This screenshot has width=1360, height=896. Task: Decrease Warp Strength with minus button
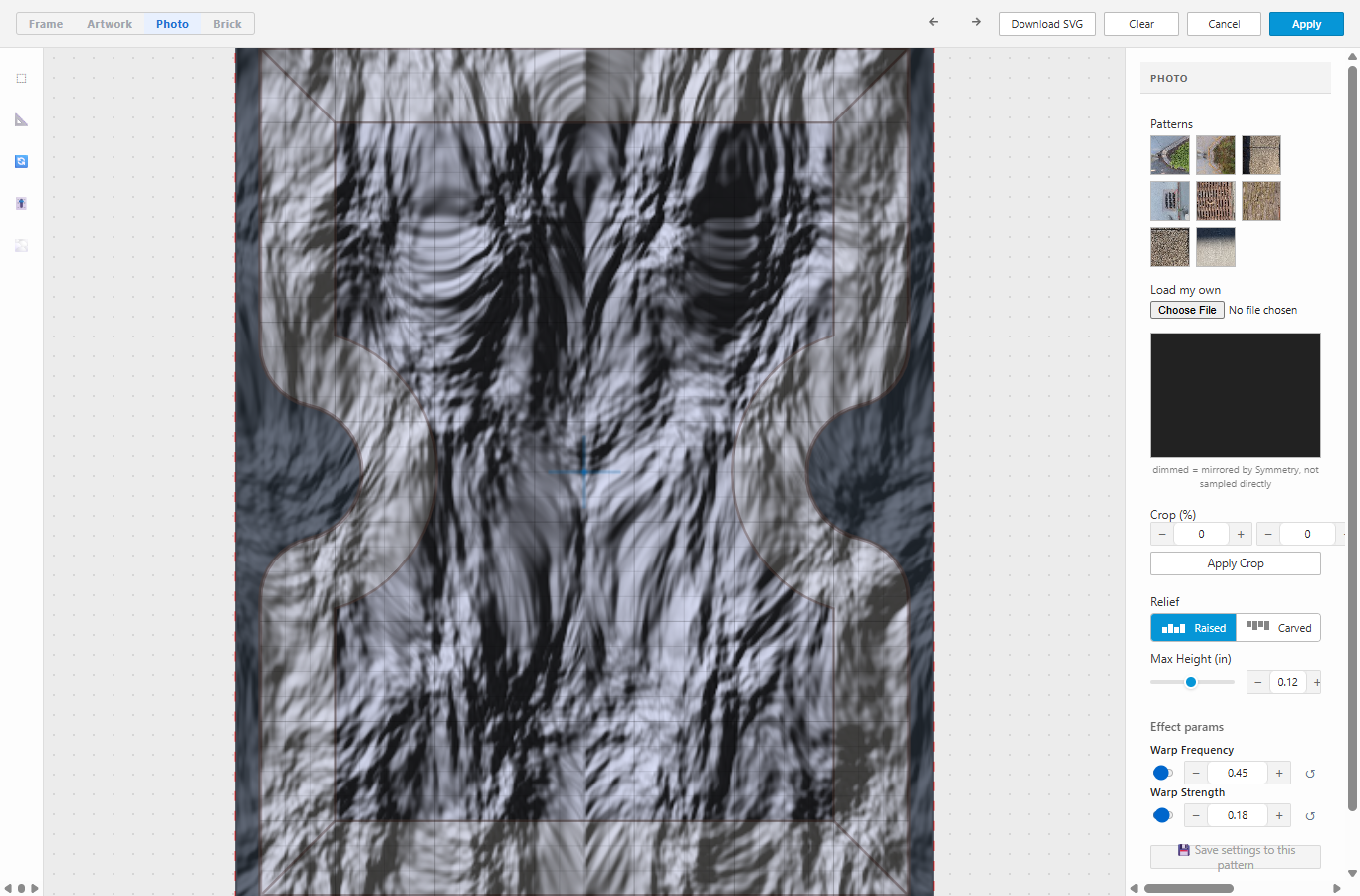(x=1196, y=815)
